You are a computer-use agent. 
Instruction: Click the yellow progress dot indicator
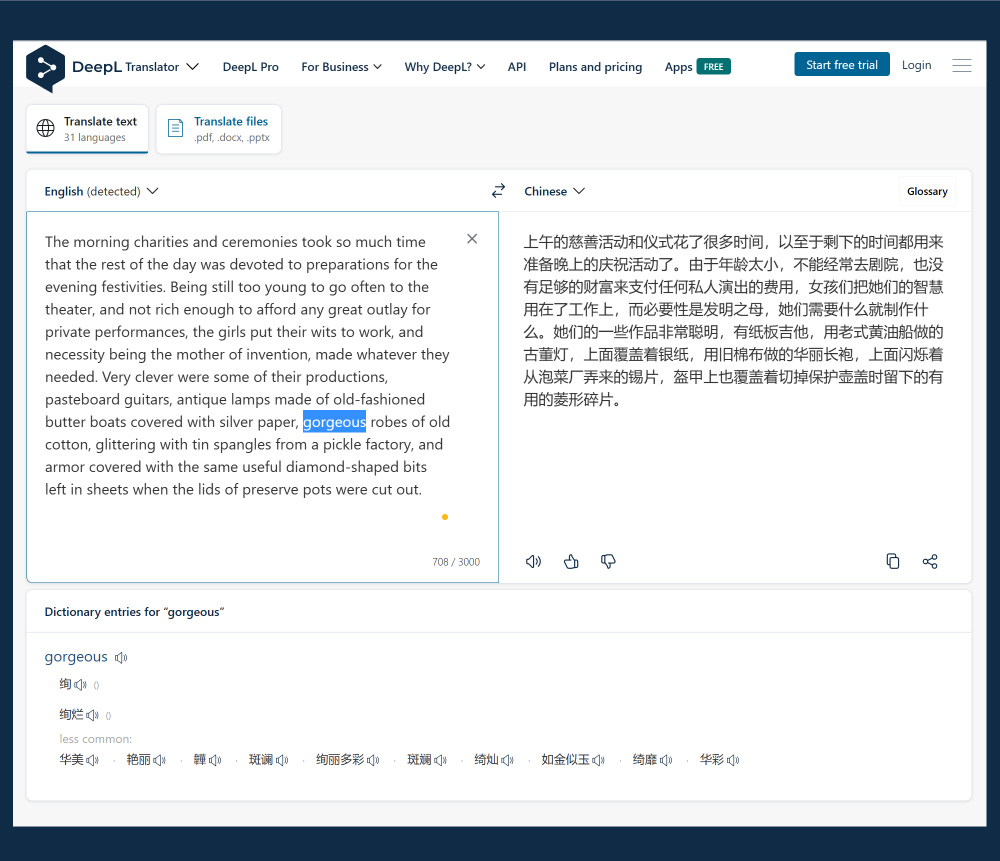click(444, 517)
